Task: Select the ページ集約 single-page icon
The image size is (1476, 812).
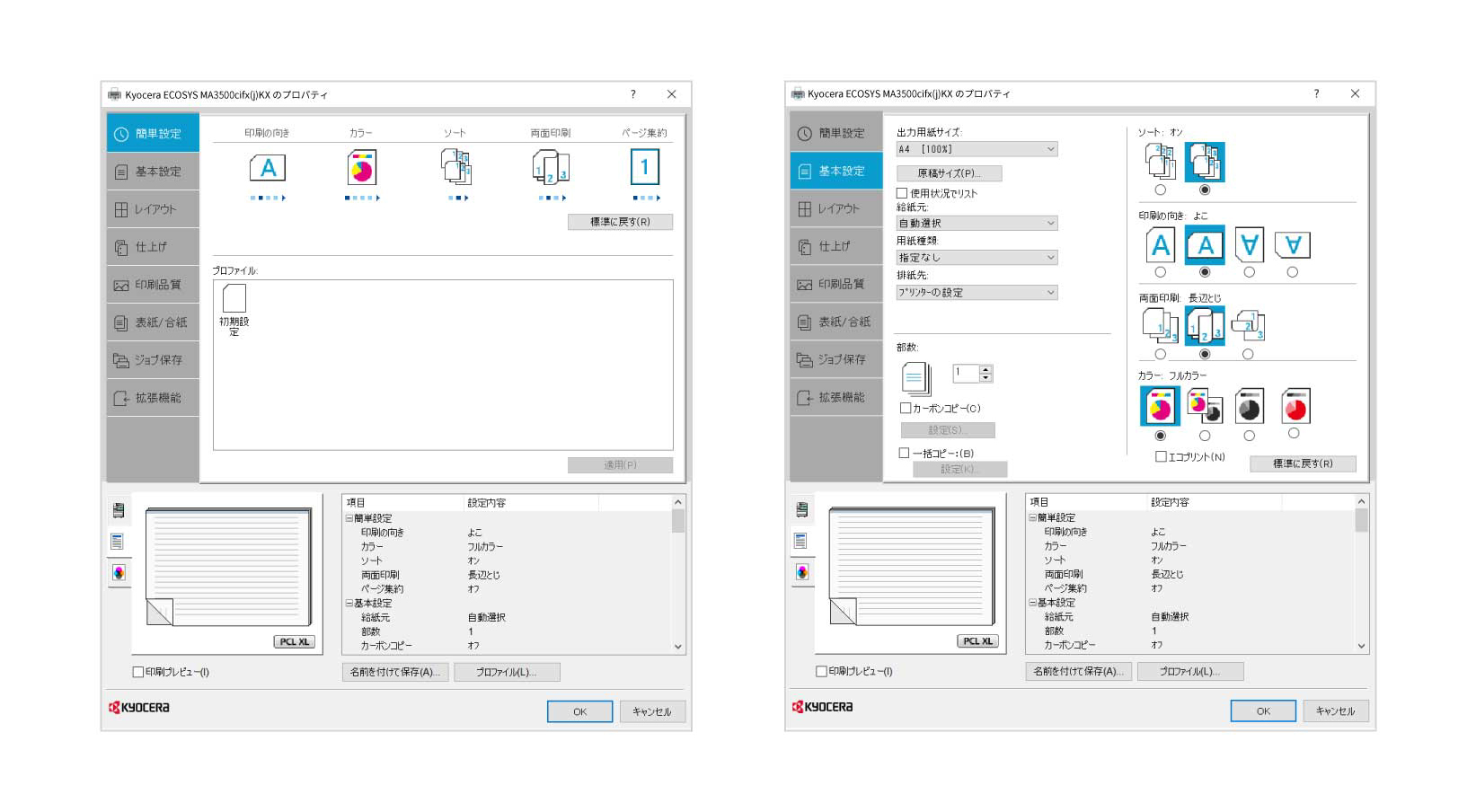Action: click(644, 165)
